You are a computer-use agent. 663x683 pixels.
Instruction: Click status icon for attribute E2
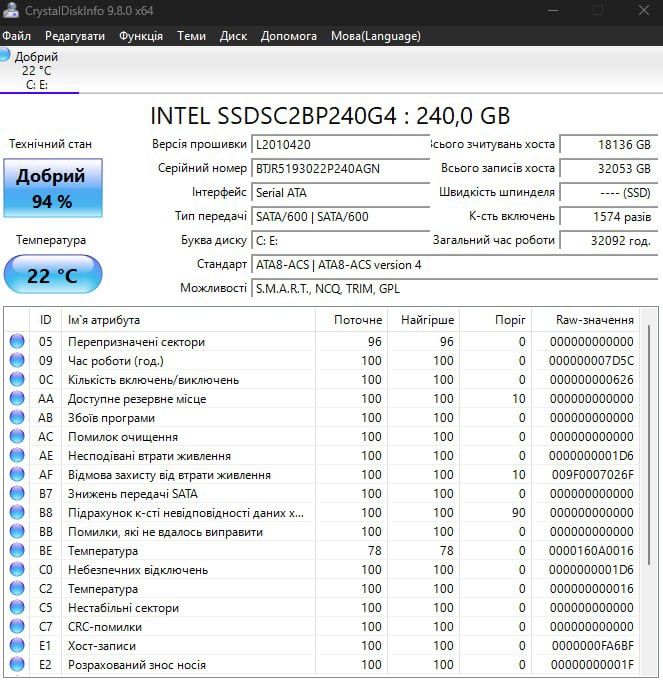[x=17, y=665]
